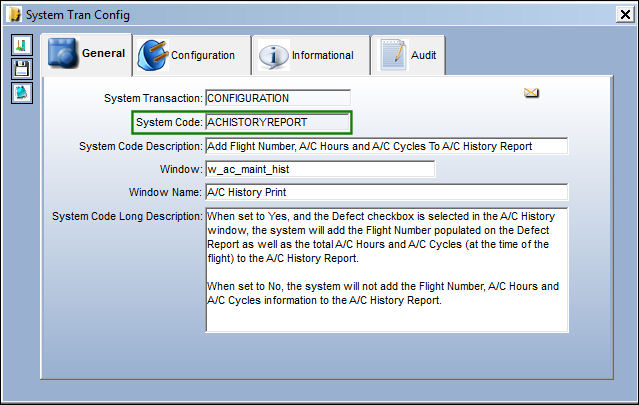The image size is (639, 405).
Task: Click the 'System Code:' label
Action: click(x=169, y=122)
